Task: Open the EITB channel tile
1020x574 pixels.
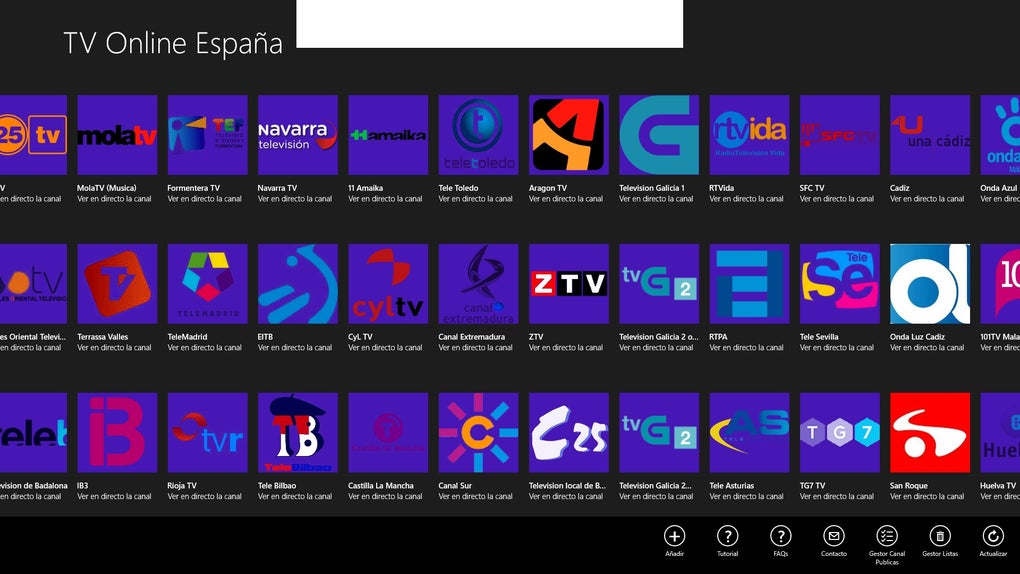Action: (x=298, y=284)
